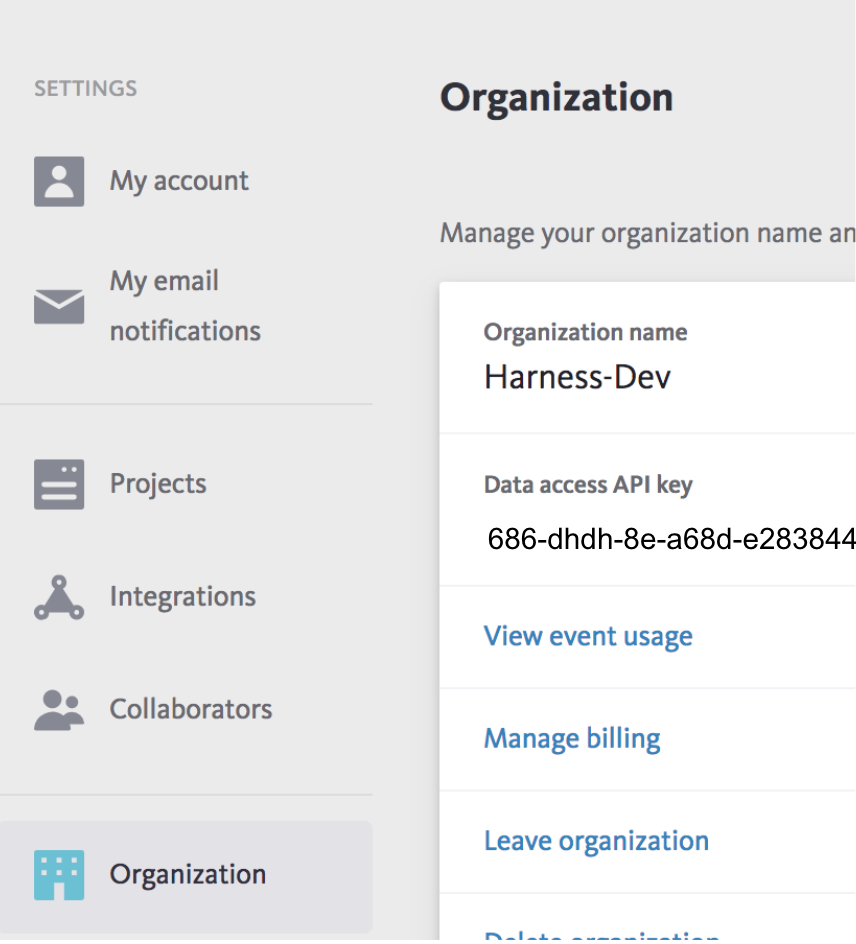Click the SETTINGS sidebar header
856x944 pixels.
point(85,88)
